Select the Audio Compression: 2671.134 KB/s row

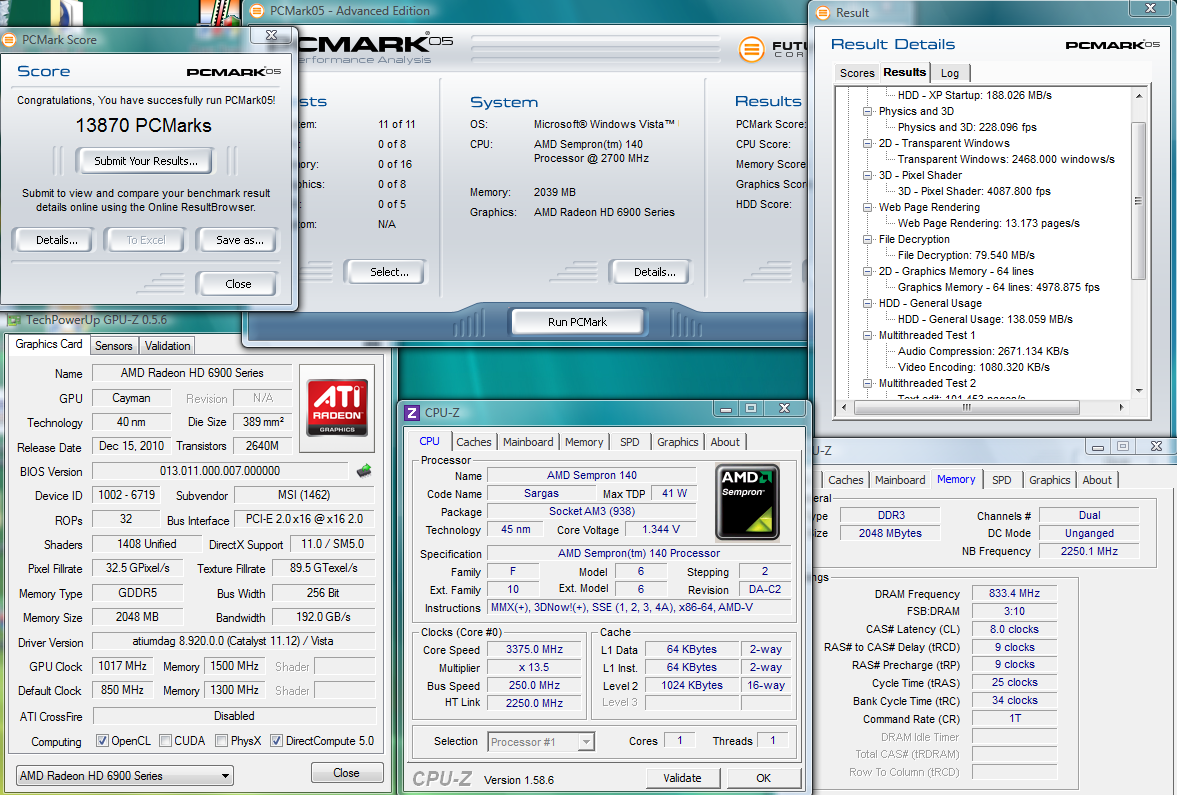coord(983,351)
